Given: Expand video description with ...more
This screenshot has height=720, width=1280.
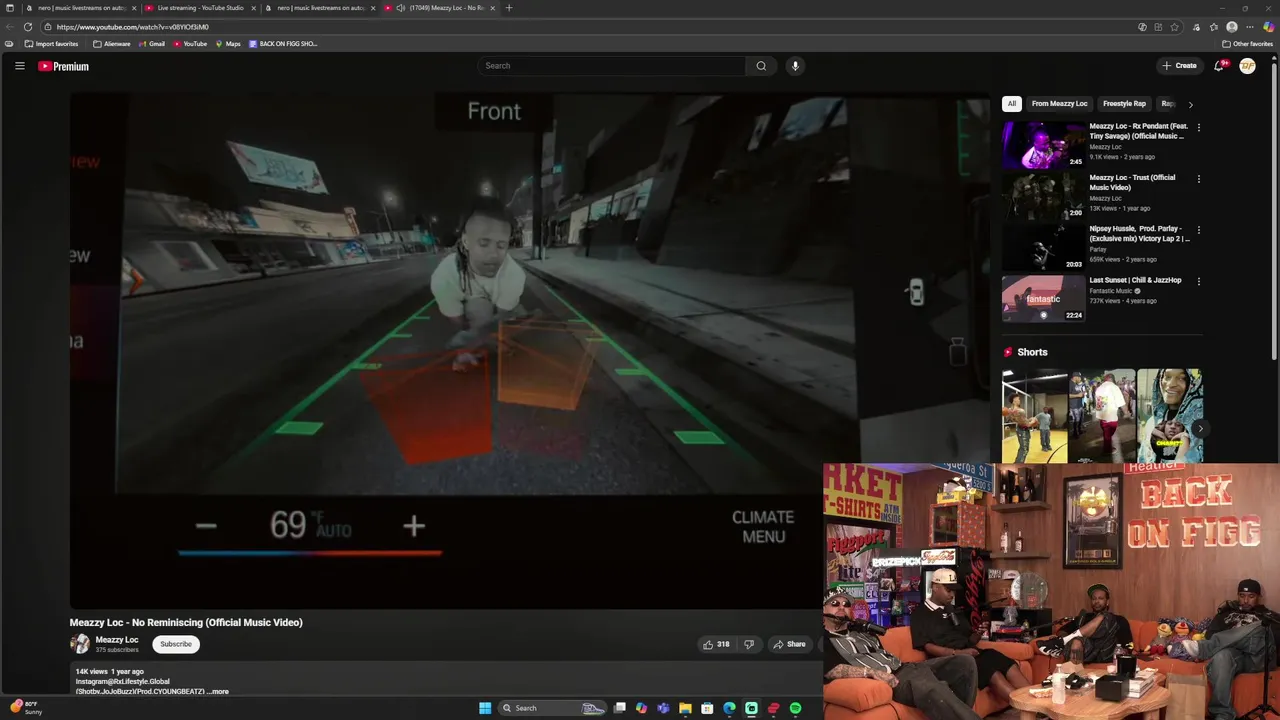Looking at the screenshot, I should point(217,691).
